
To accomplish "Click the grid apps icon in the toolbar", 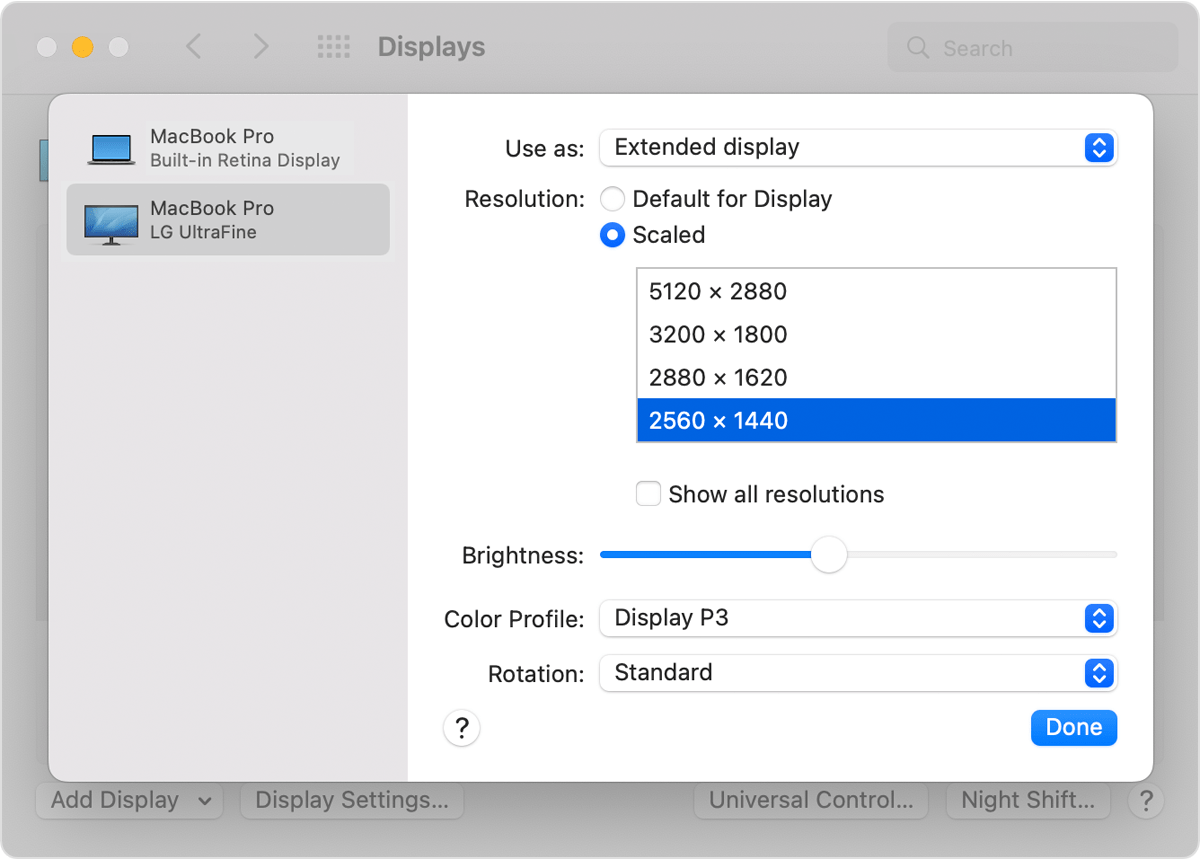I will pos(334,46).
